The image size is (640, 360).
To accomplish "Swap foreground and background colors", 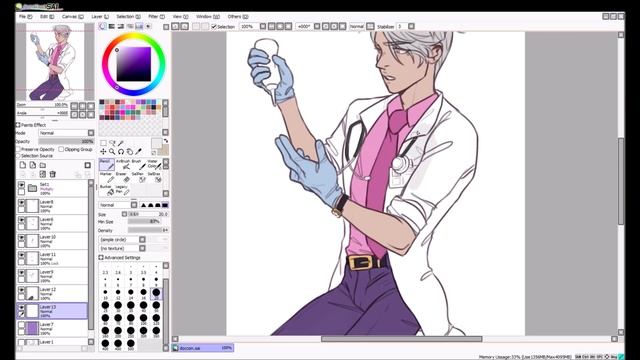I will tap(166, 141).
